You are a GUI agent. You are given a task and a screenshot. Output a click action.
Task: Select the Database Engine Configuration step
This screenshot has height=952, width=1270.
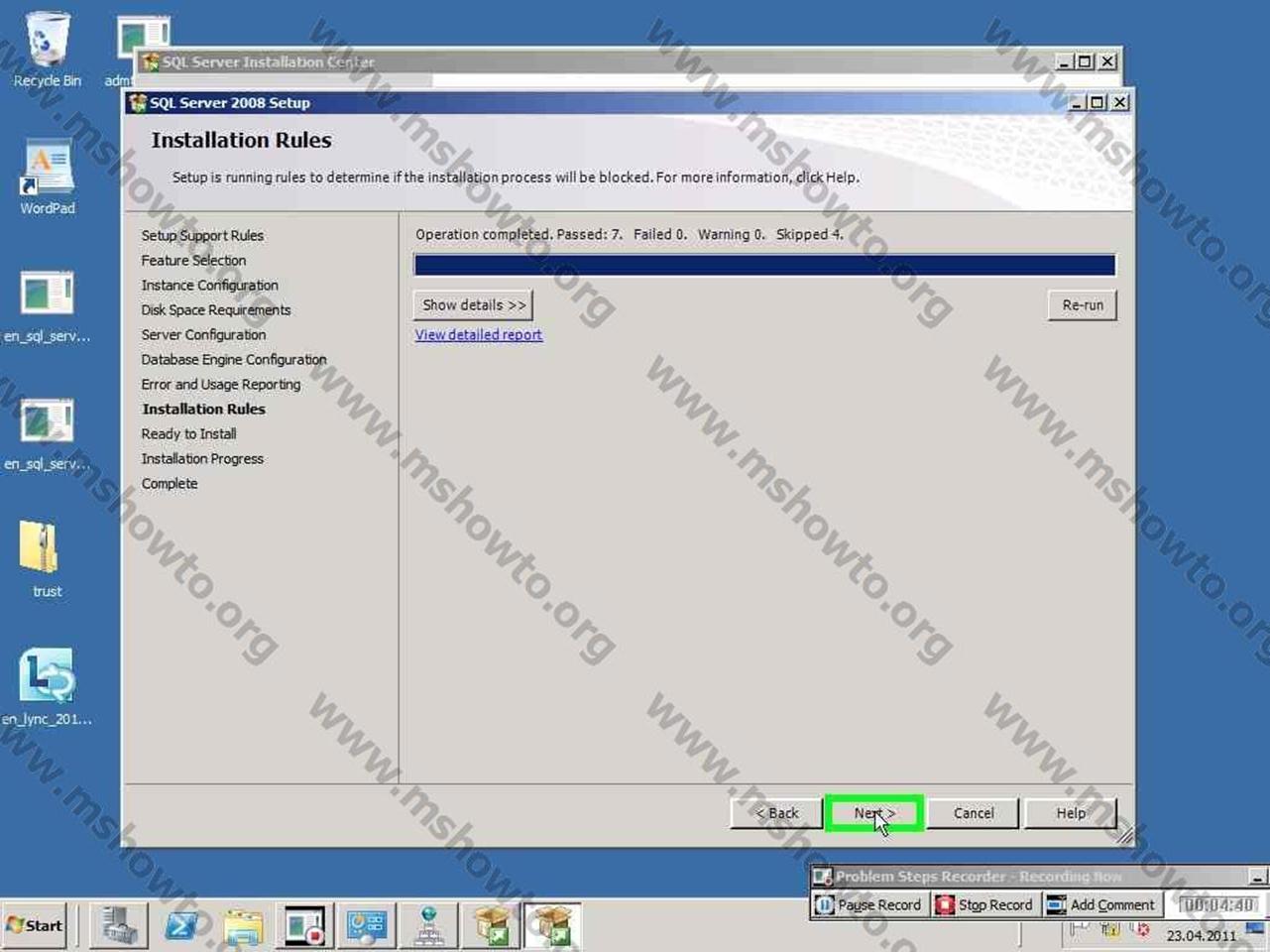[234, 359]
